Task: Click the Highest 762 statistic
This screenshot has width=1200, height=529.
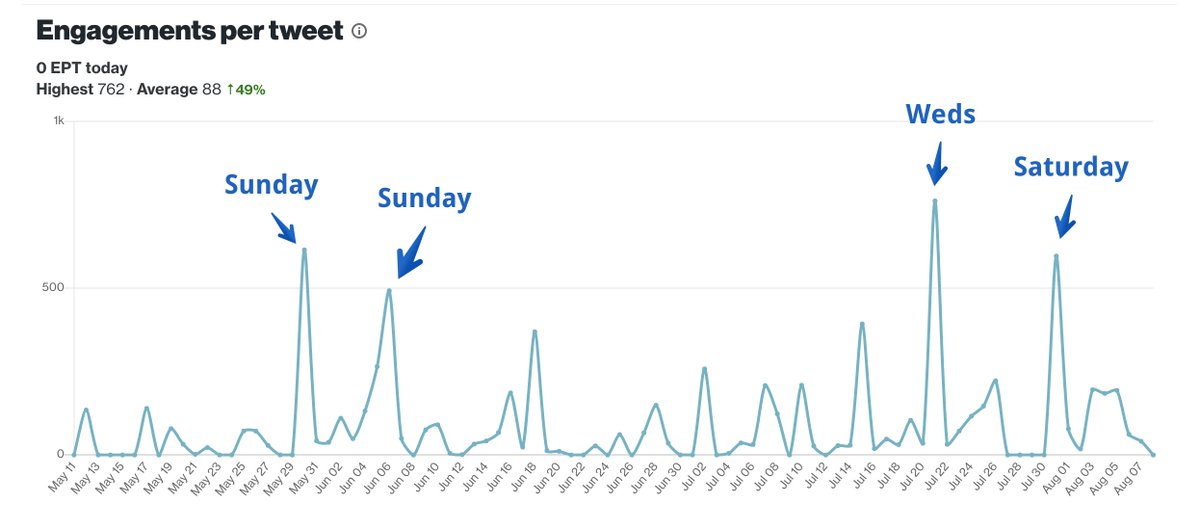Action: click(81, 90)
